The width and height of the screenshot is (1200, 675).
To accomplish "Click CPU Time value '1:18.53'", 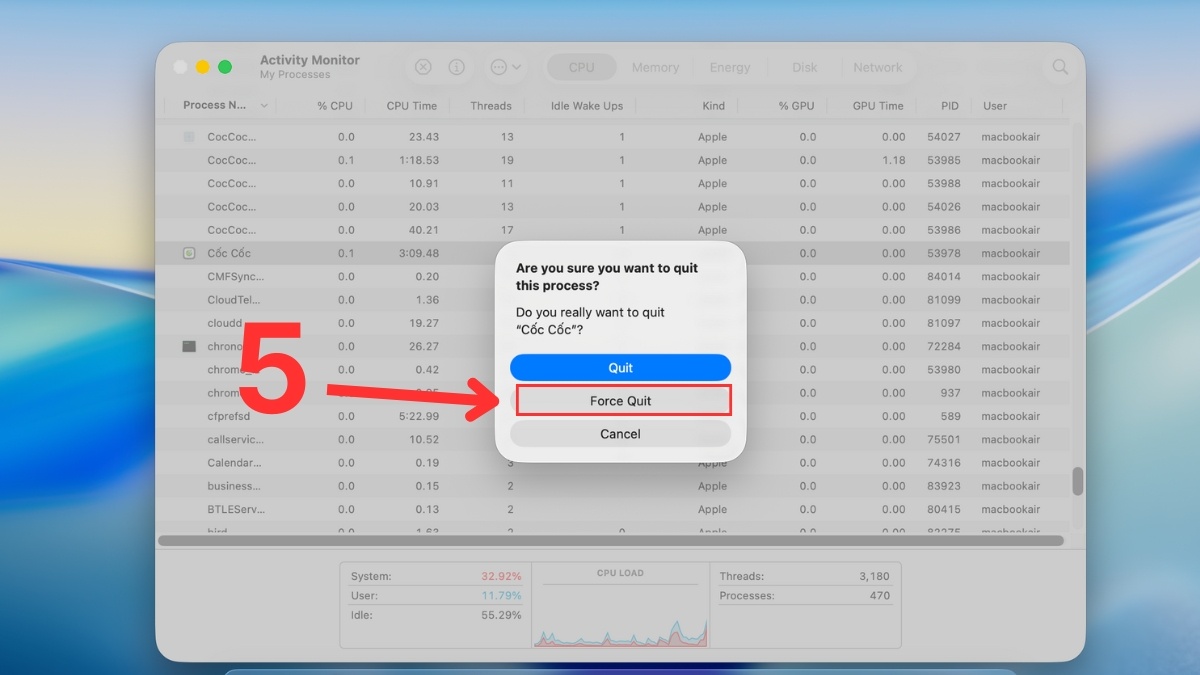I will click(419, 160).
